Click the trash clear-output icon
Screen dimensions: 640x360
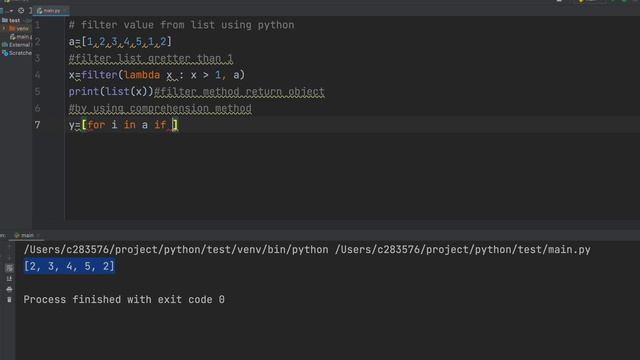point(9,300)
